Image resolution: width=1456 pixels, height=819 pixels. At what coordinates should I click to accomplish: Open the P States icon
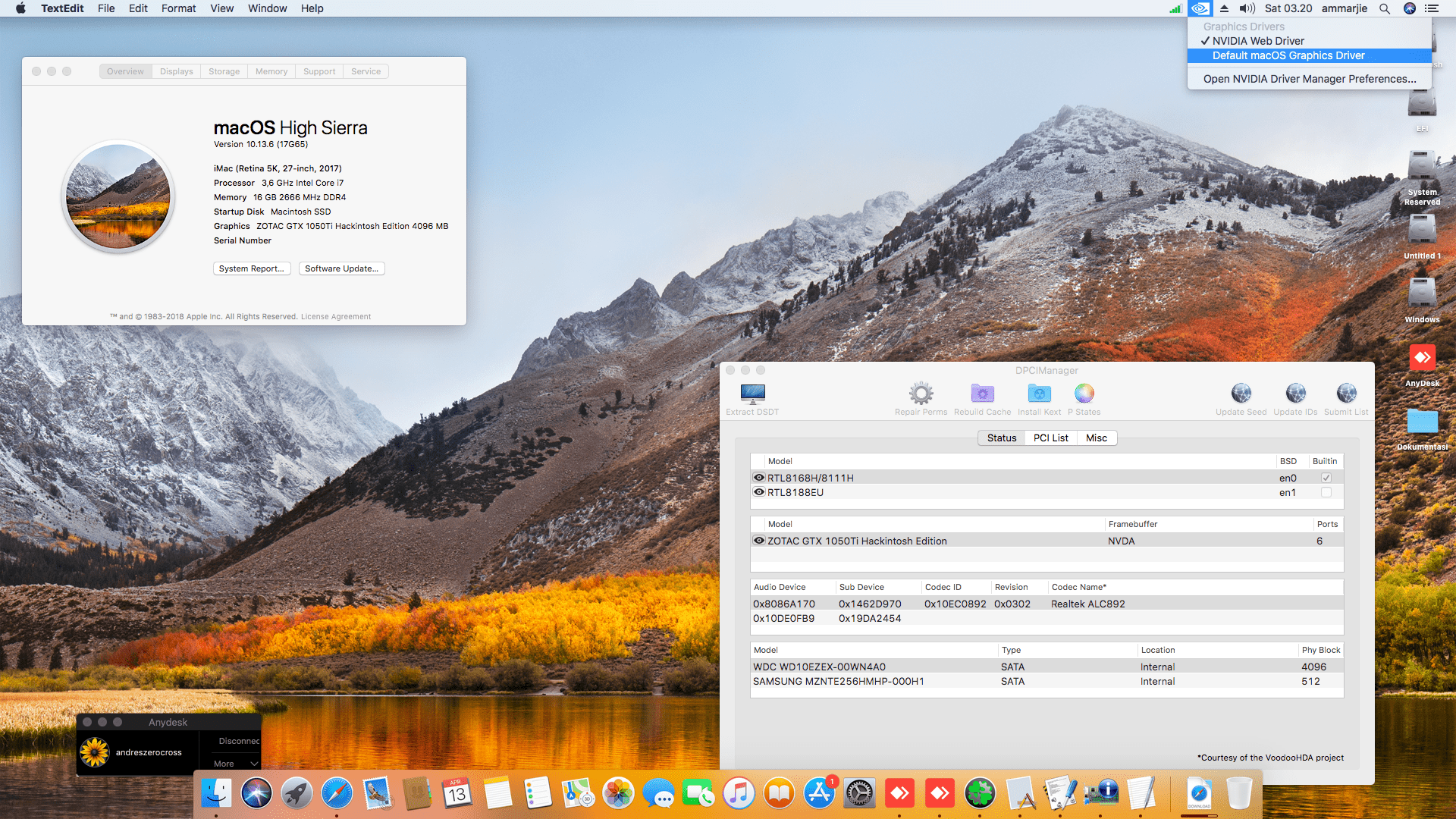point(1084,394)
